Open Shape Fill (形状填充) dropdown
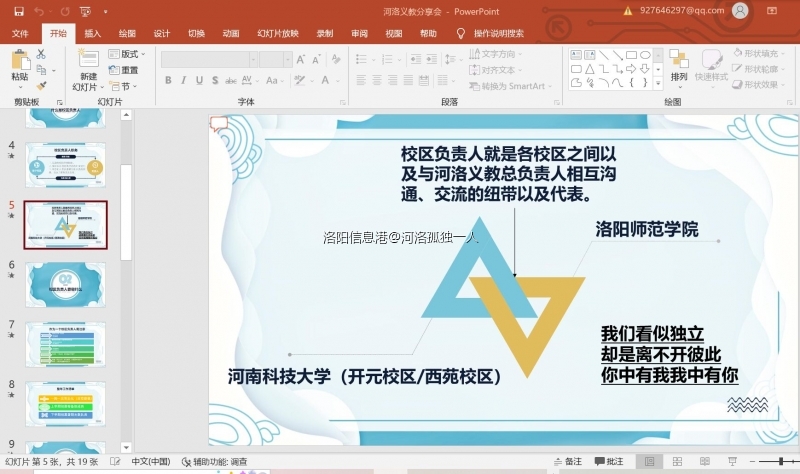 759,53
